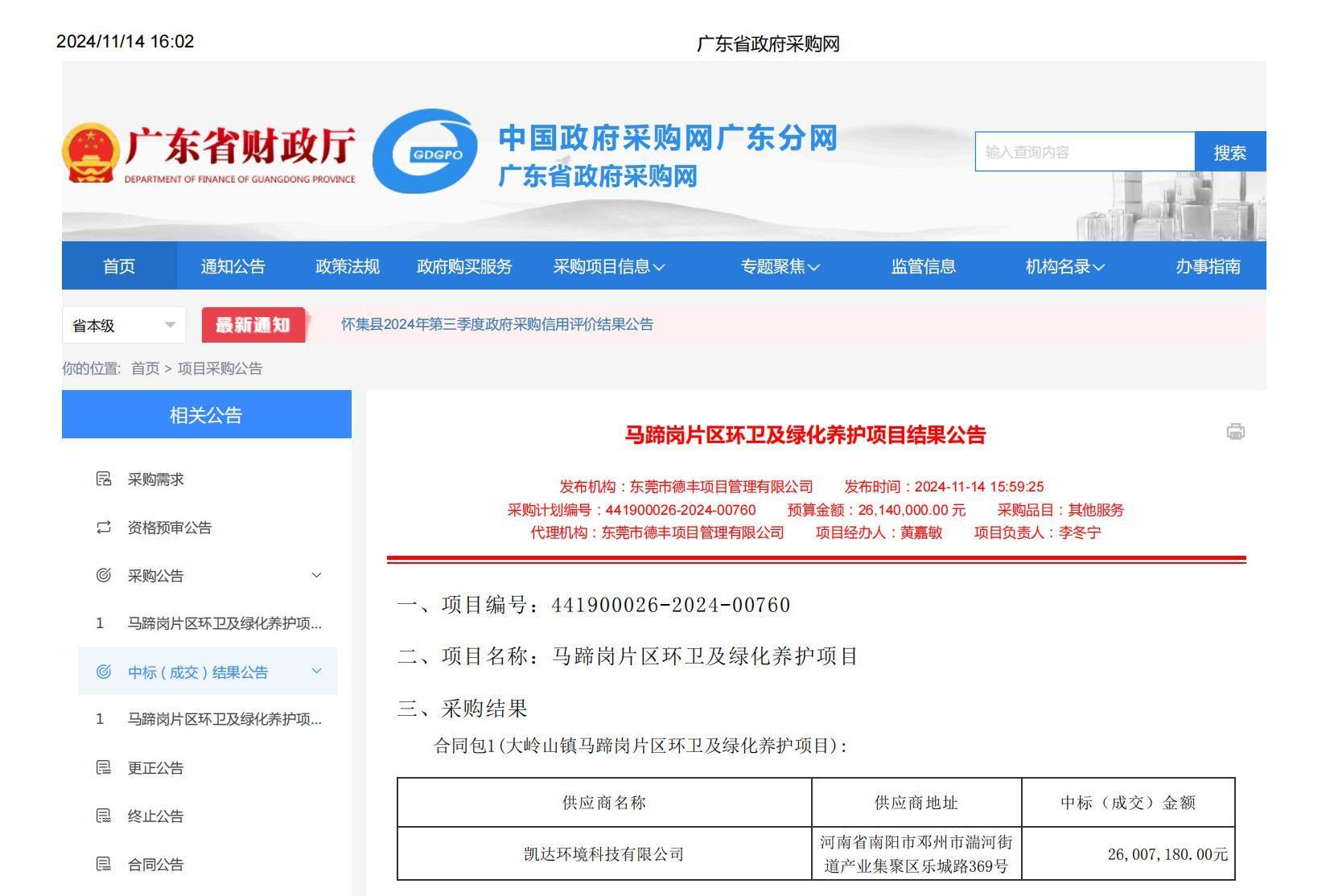This screenshot has height=896, width=1330.
Task: Select 终止公告 in sidebar
Action: (x=155, y=816)
